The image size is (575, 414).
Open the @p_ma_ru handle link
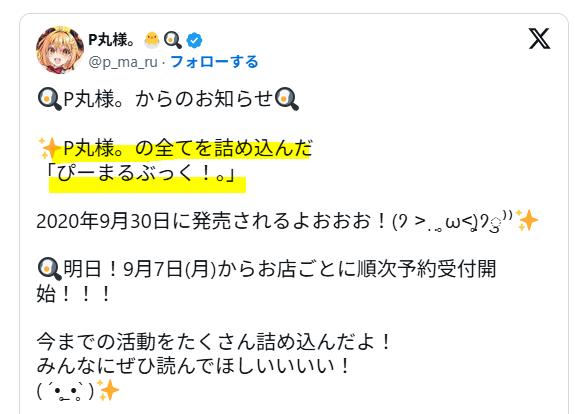click(x=123, y=62)
